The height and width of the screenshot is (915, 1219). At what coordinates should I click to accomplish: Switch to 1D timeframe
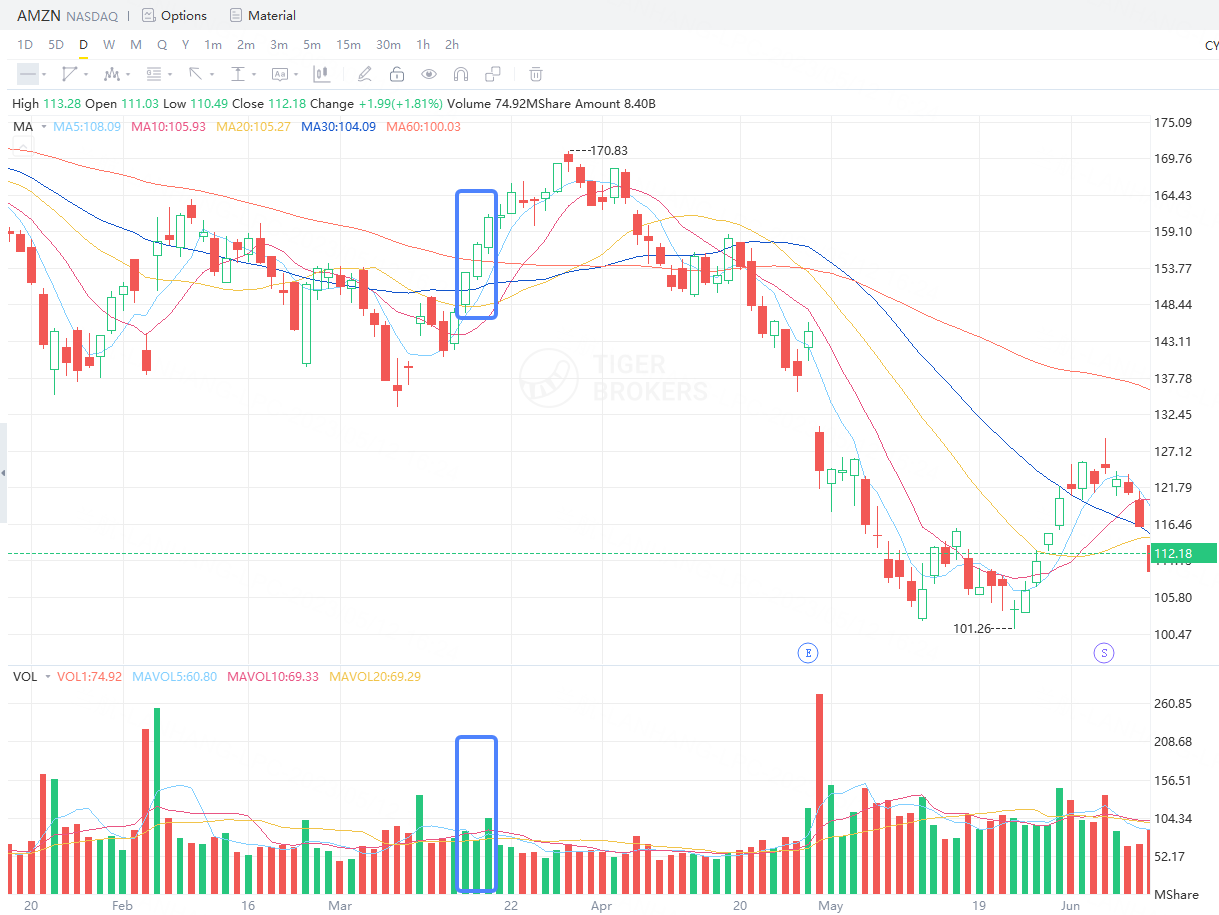pyautogui.click(x=26, y=45)
